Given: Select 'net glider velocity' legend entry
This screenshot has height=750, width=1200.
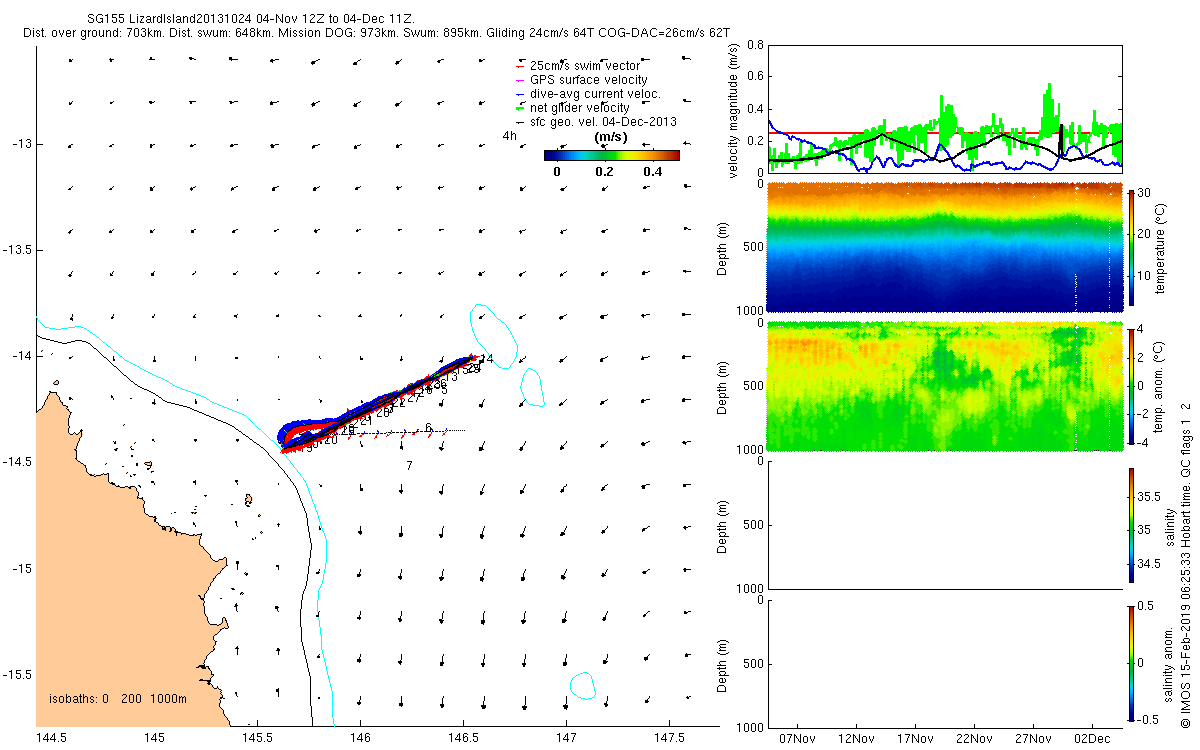Looking at the screenshot, I should click(x=580, y=108).
